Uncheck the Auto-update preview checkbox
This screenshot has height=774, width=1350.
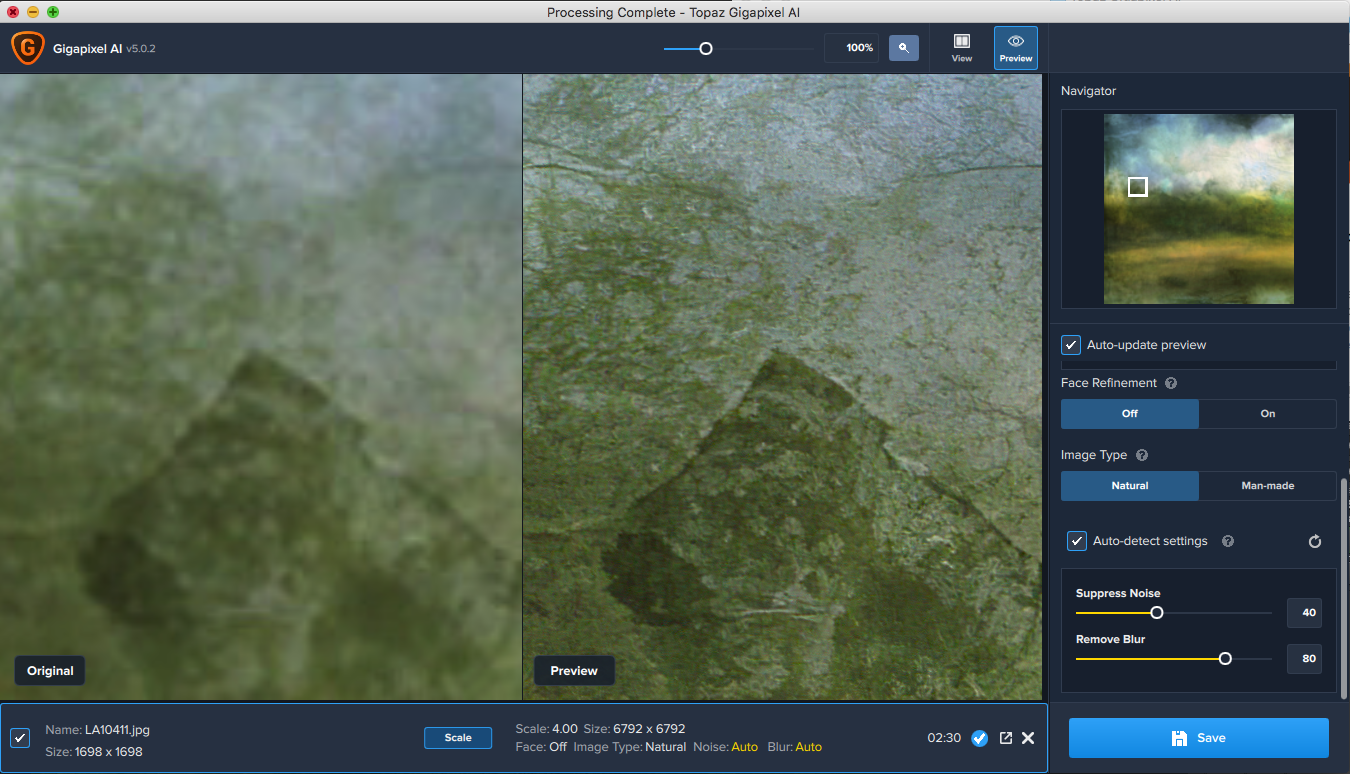(x=1071, y=345)
